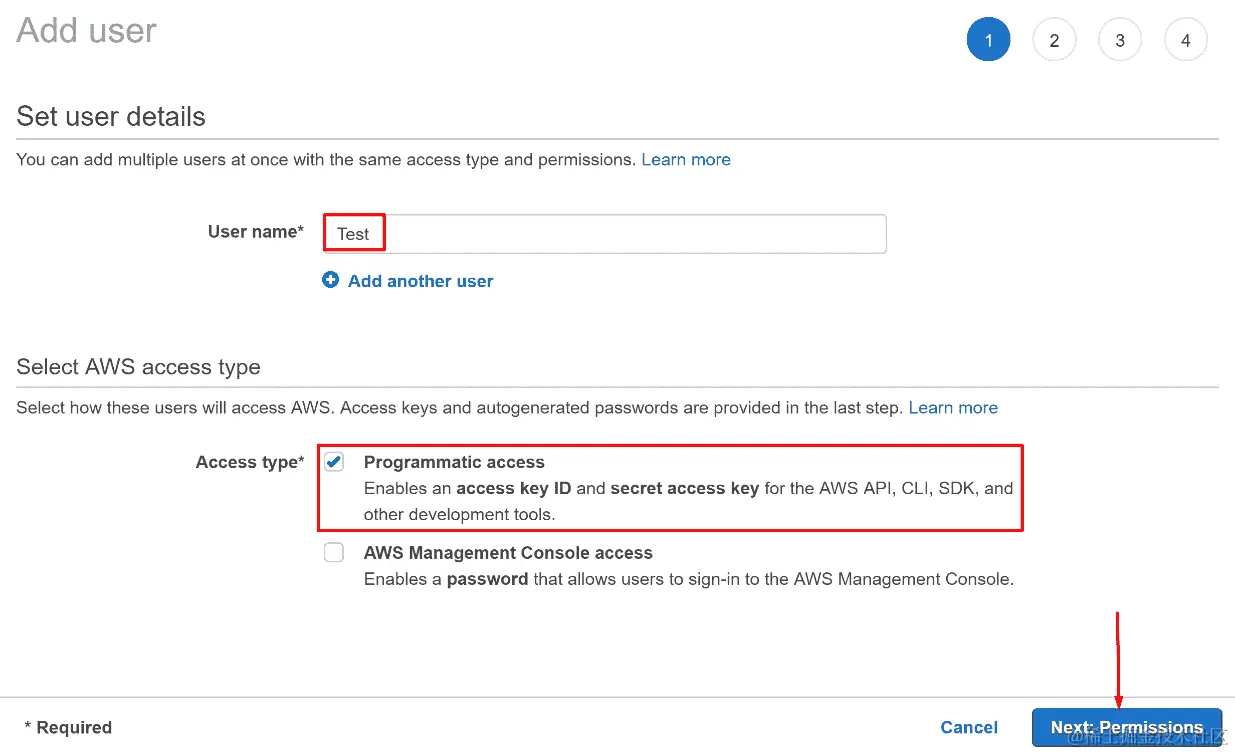This screenshot has width=1235, height=754.
Task: Proceed with Next: Permissions button
Action: tap(1127, 727)
